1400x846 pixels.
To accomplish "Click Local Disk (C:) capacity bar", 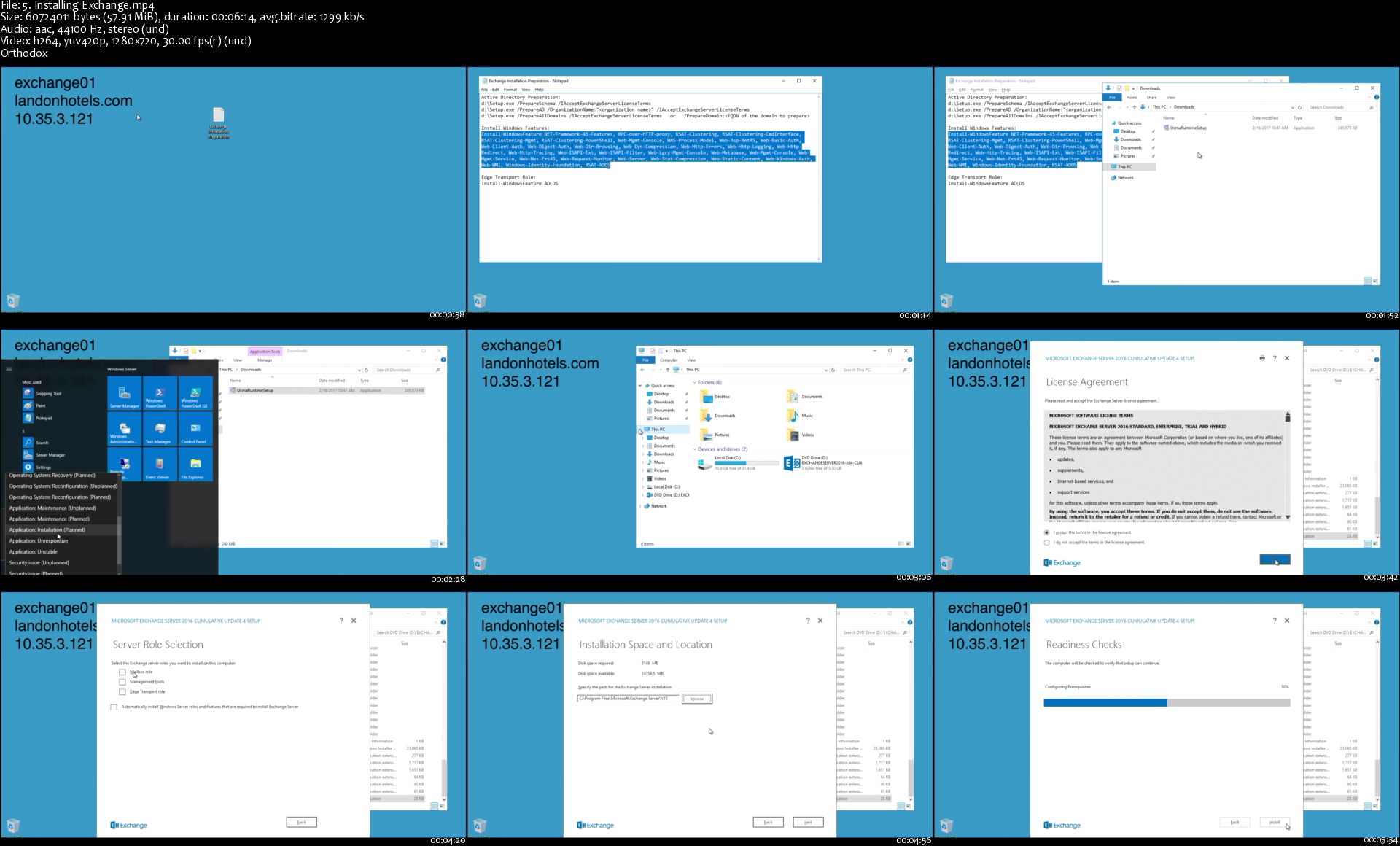I will (747, 463).
